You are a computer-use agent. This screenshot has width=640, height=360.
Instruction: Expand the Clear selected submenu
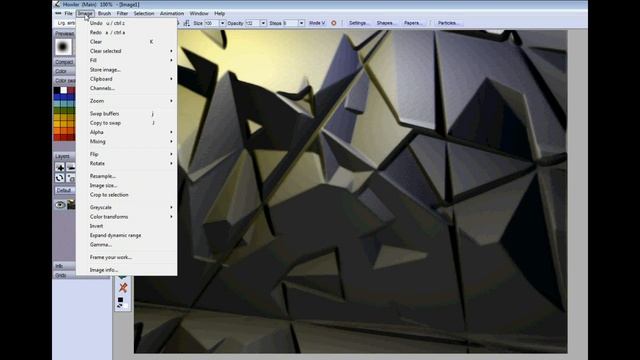coord(127,51)
